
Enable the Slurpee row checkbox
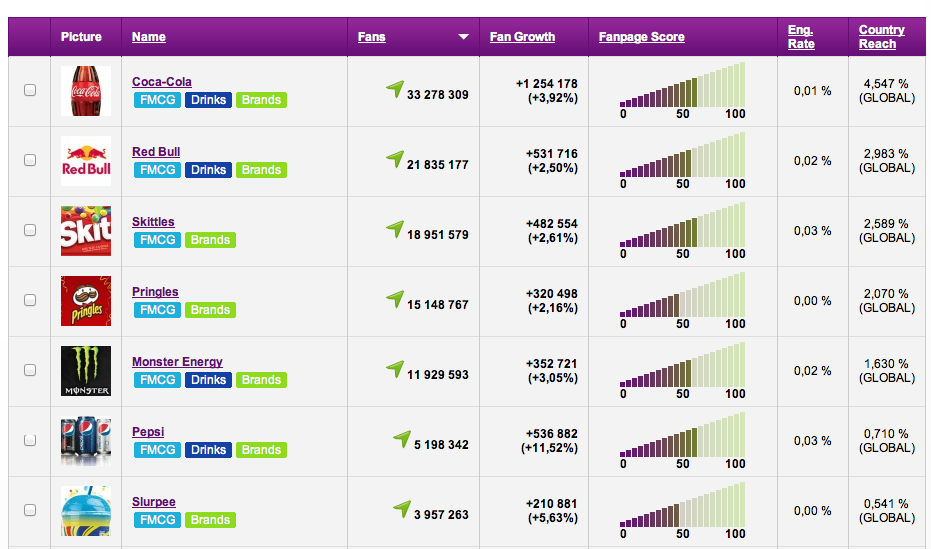coord(30,510)
